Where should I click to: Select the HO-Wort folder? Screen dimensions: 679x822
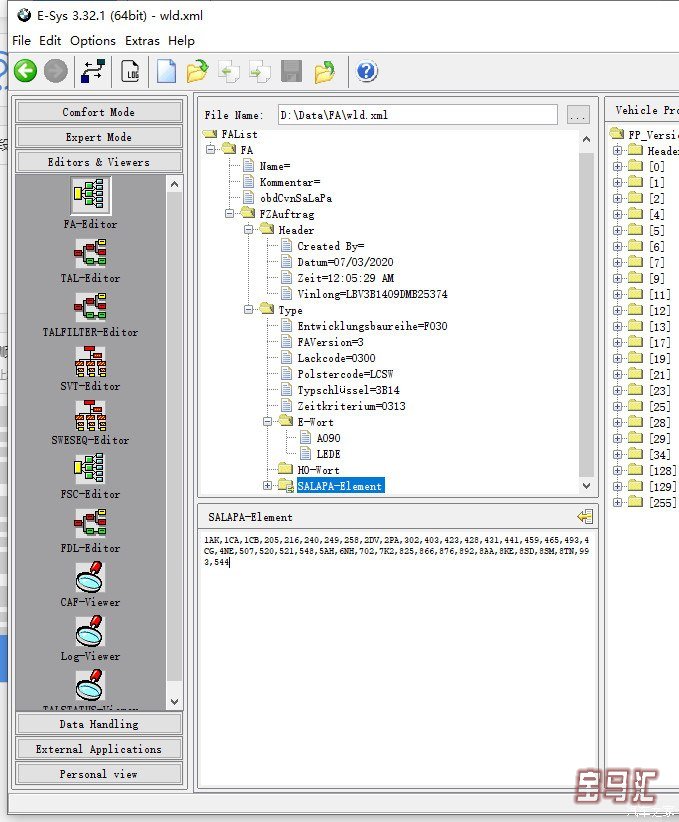pyautogui.click(x=318, y=470)
